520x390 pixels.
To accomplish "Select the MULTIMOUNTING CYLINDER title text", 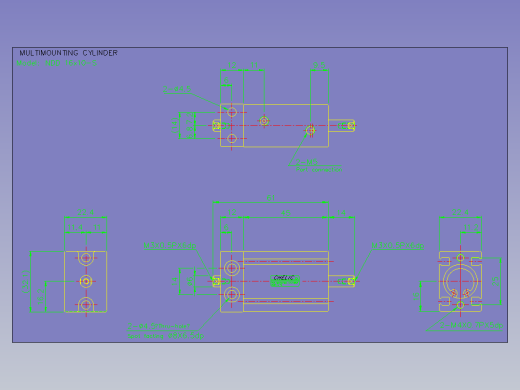I will [x=68, y=53].
